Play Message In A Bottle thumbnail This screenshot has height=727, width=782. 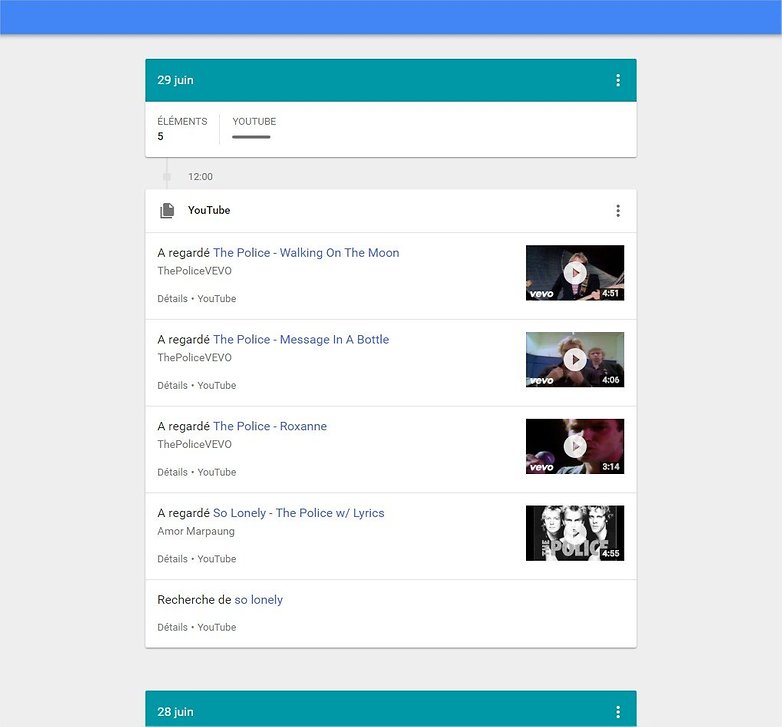tap(575, 360)
